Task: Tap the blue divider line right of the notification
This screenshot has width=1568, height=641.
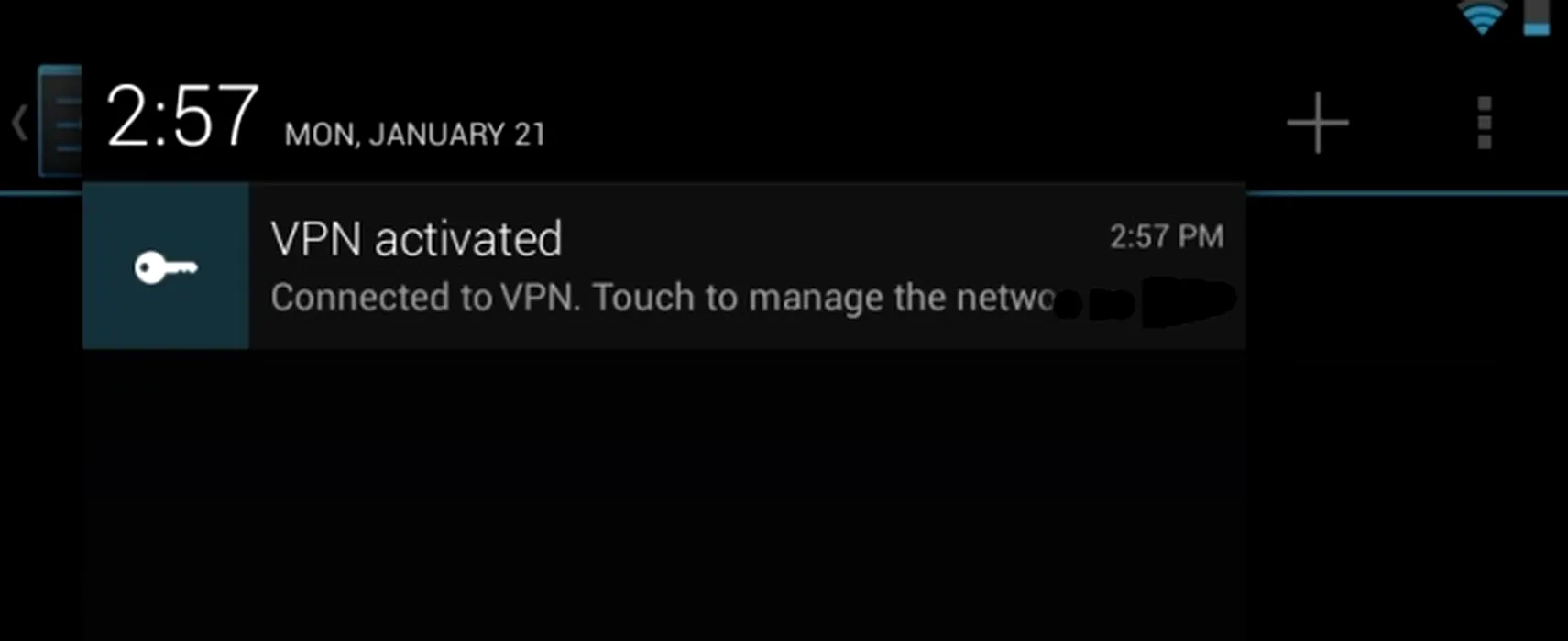Action: pyautogui.click(x=1407, y=193)
